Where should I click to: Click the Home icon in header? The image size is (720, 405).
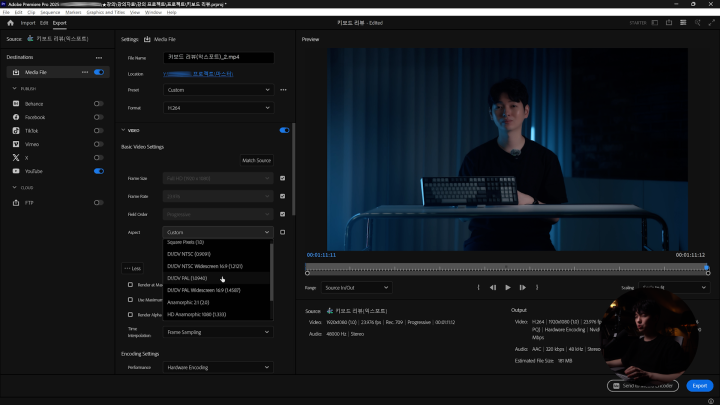coord(9,22)
